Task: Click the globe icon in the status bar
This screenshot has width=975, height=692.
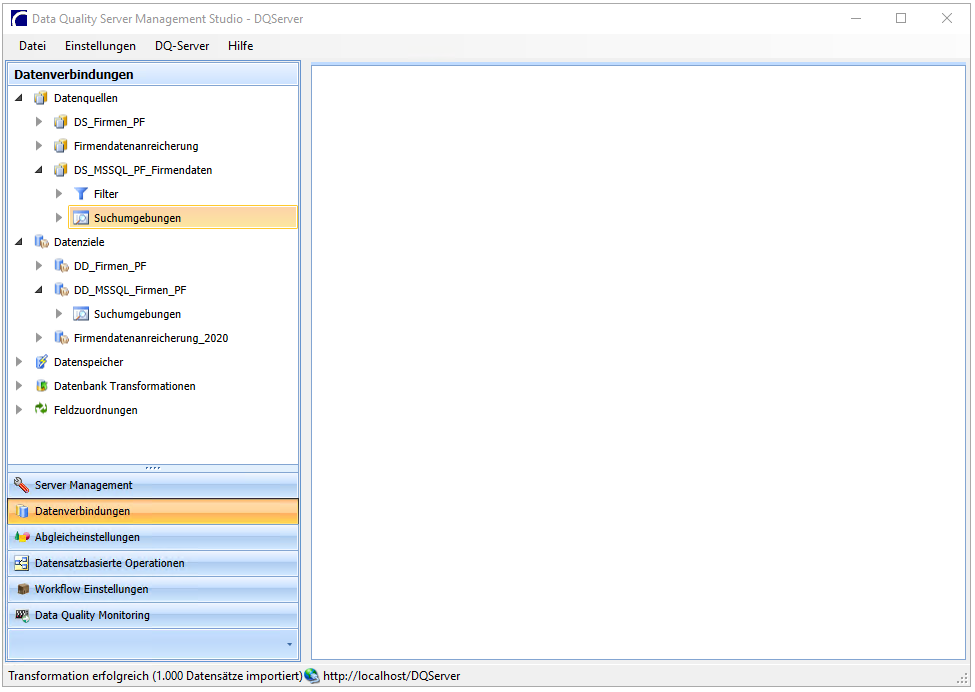Action: (312, 676)
